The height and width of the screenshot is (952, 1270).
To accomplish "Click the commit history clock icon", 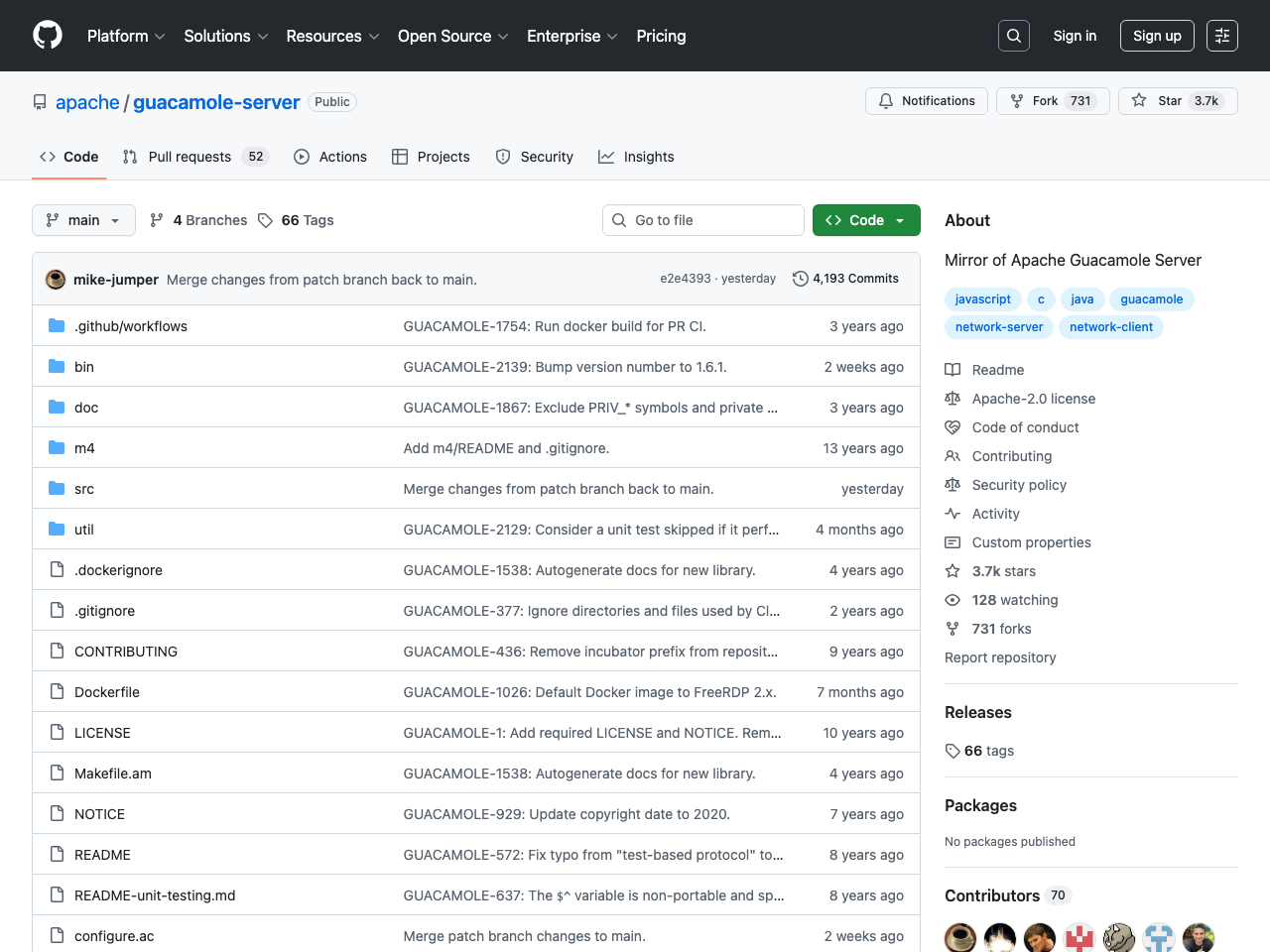I will coord(801,279).
